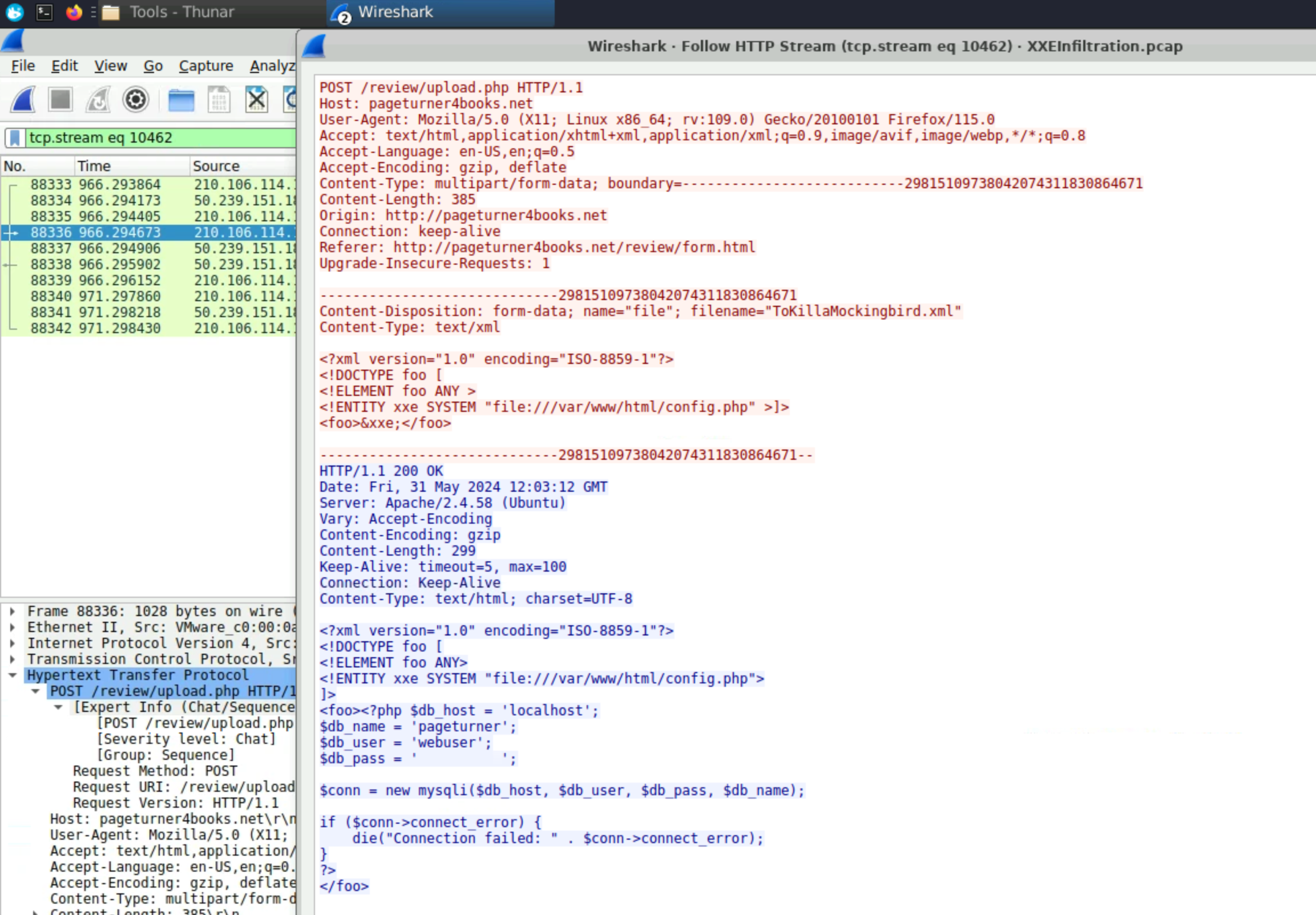The image size is (1316, 915).
Task: Click the $conn = new mysqli line
Action: pyautogui.click(x=562, y=791)
